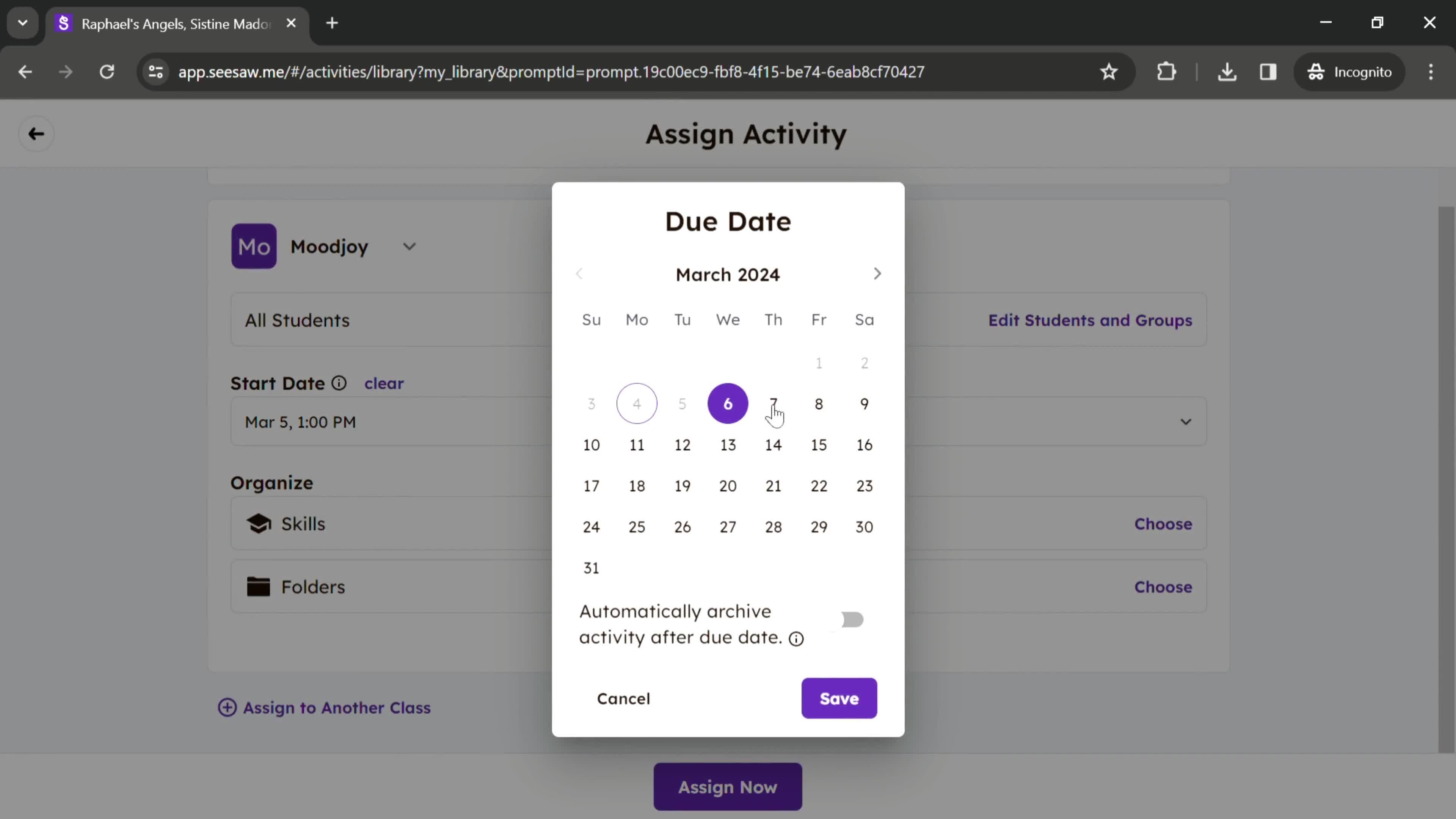Toggle the Moodjoy class selector dropdown

point(409,247)
